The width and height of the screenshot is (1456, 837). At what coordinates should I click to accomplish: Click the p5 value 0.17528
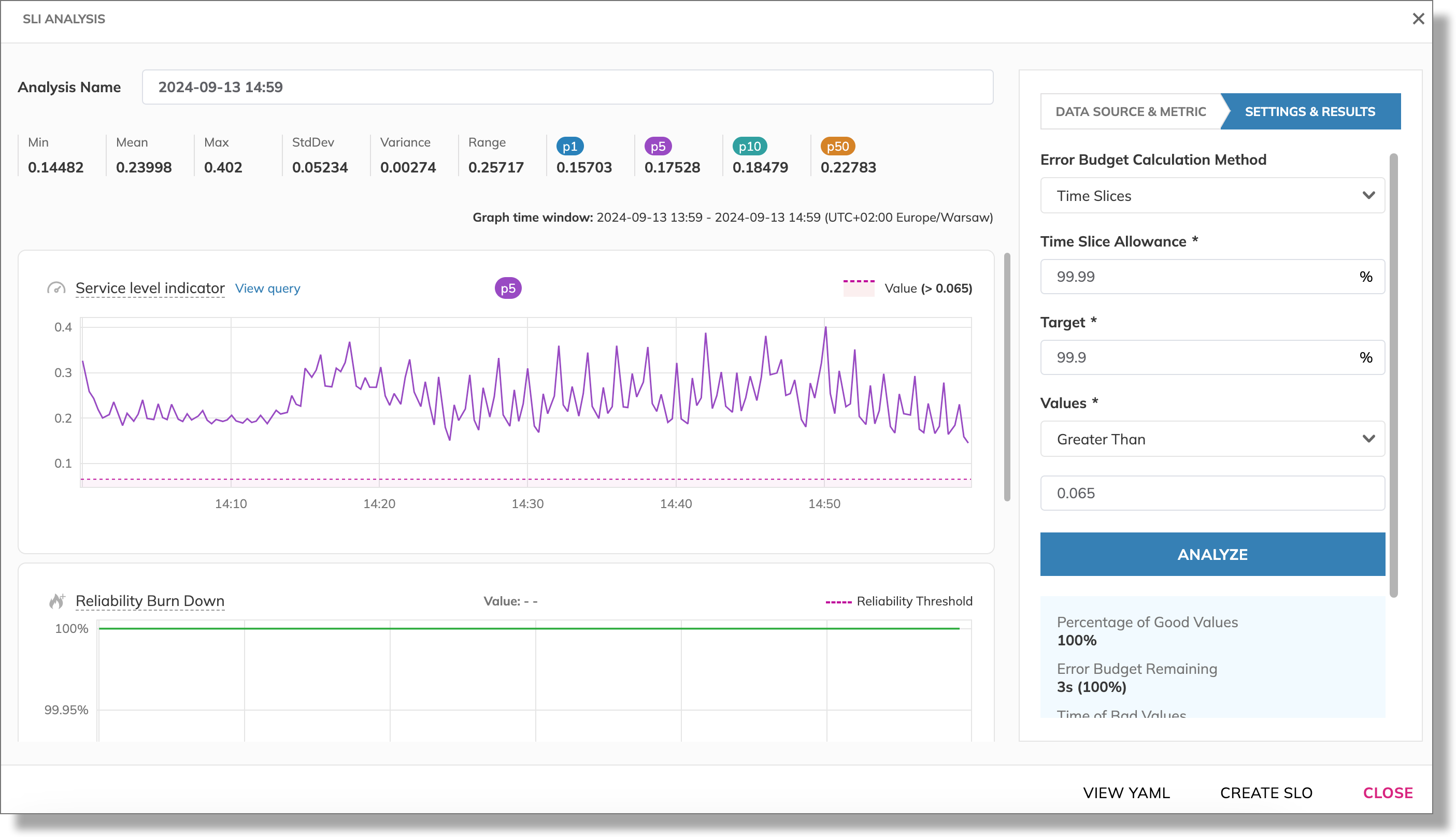672,167
